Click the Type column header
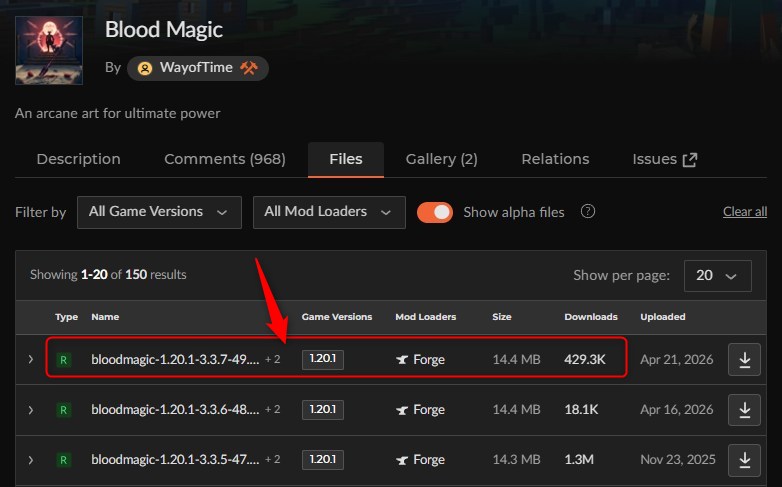This screenshot has width=782, height=487. point(66,317)
